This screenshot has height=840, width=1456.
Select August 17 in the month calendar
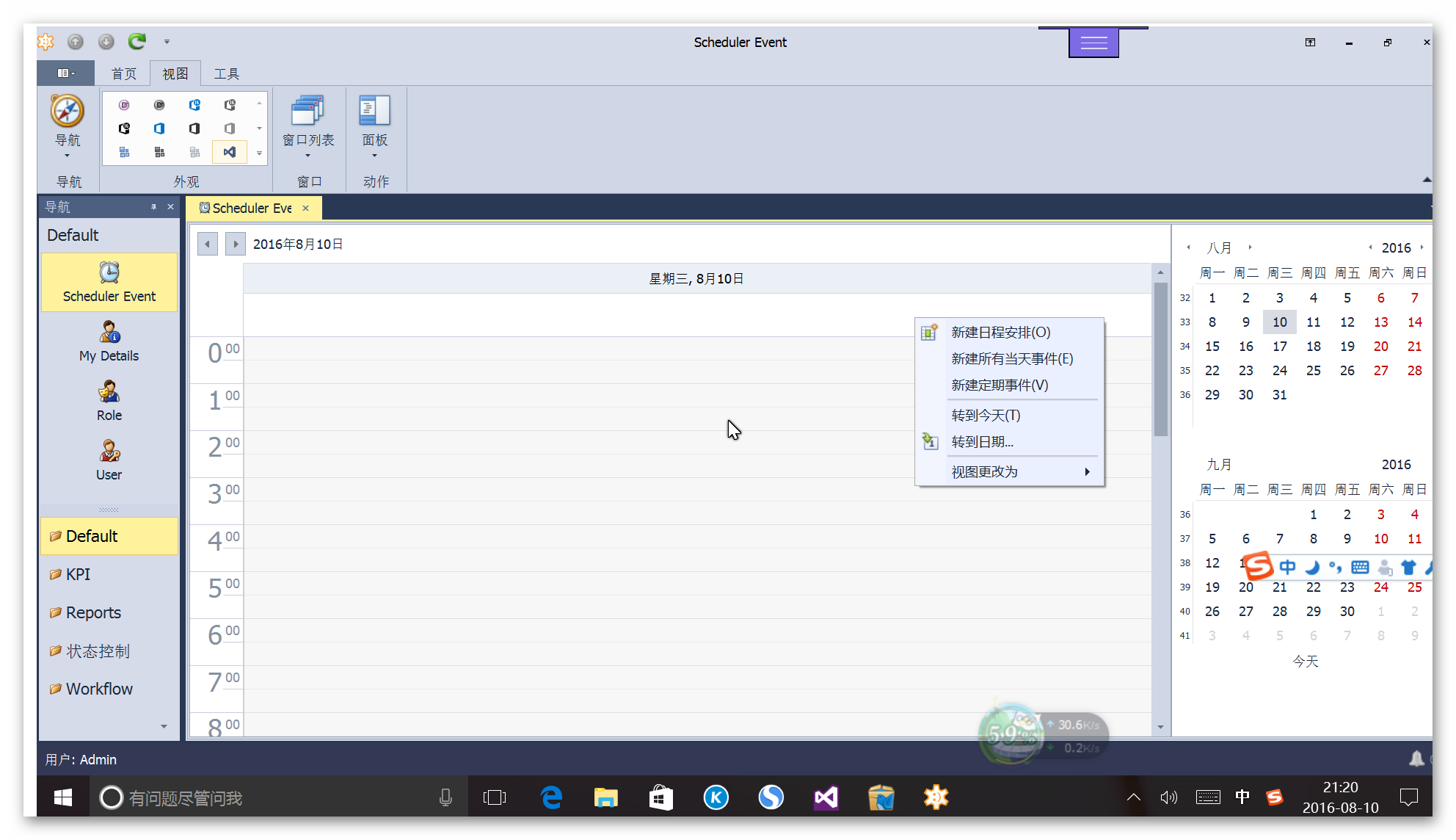1279,347
